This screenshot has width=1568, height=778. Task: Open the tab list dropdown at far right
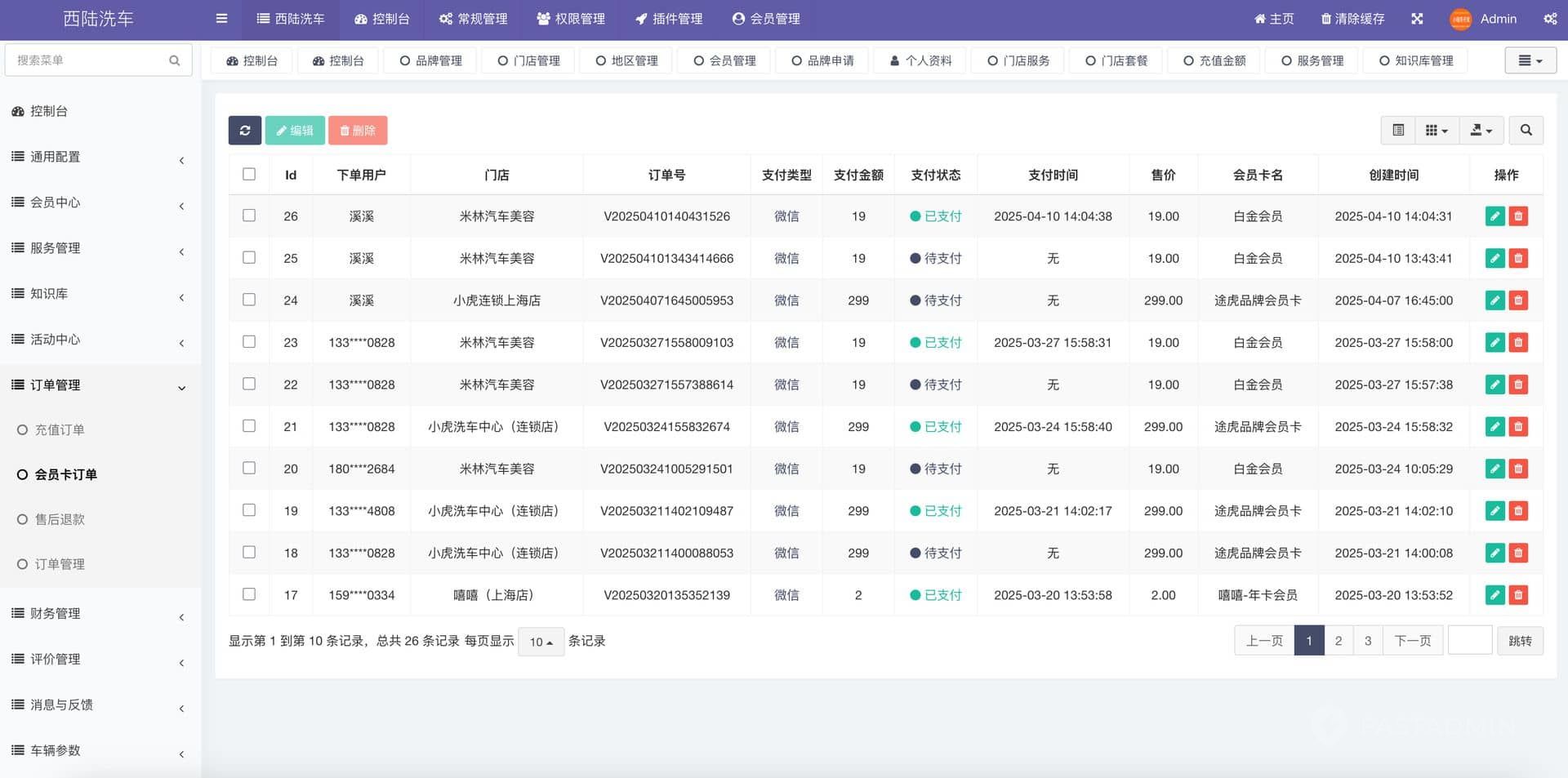point(1530,60)
